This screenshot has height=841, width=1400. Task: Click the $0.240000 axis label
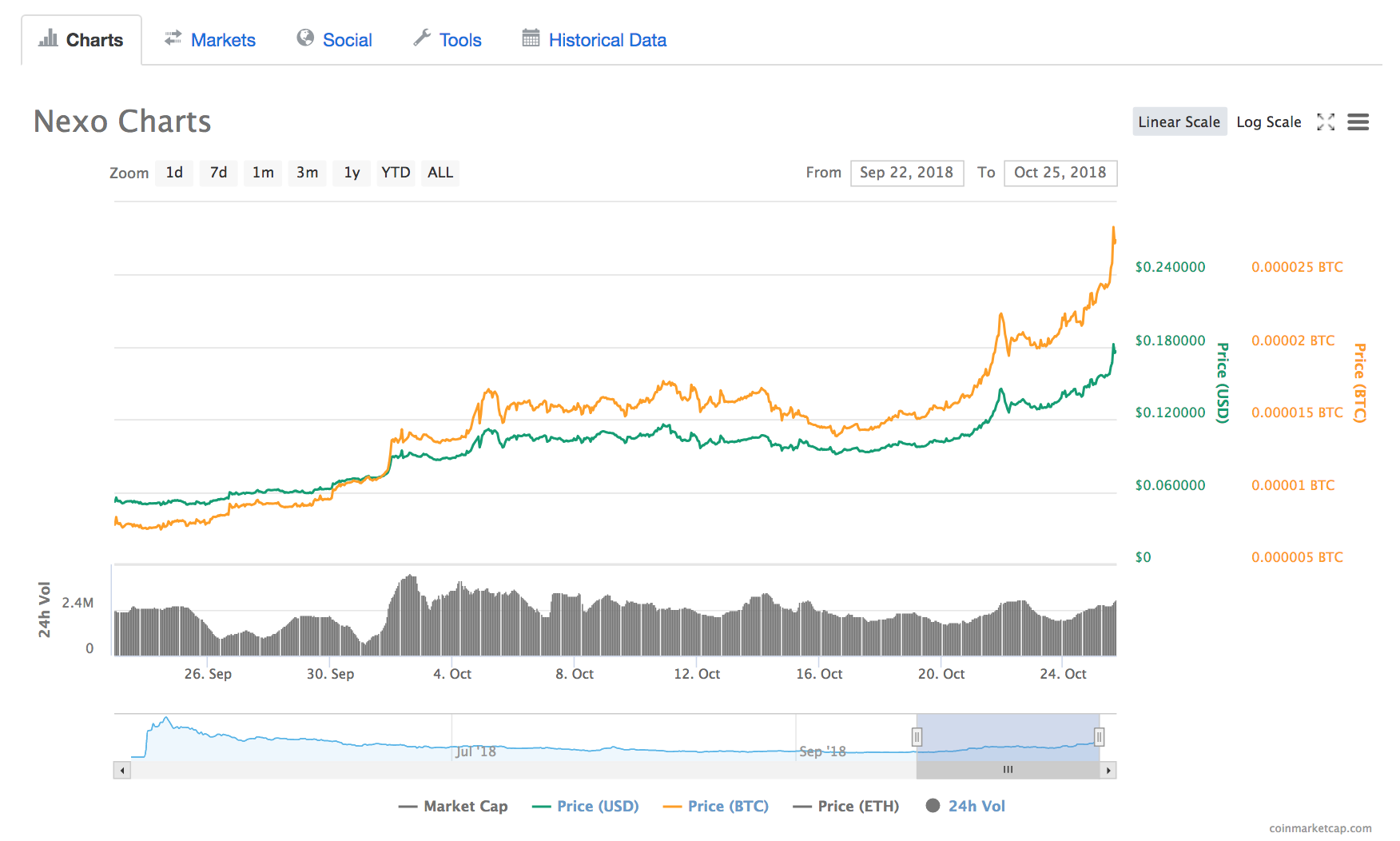1171,267
